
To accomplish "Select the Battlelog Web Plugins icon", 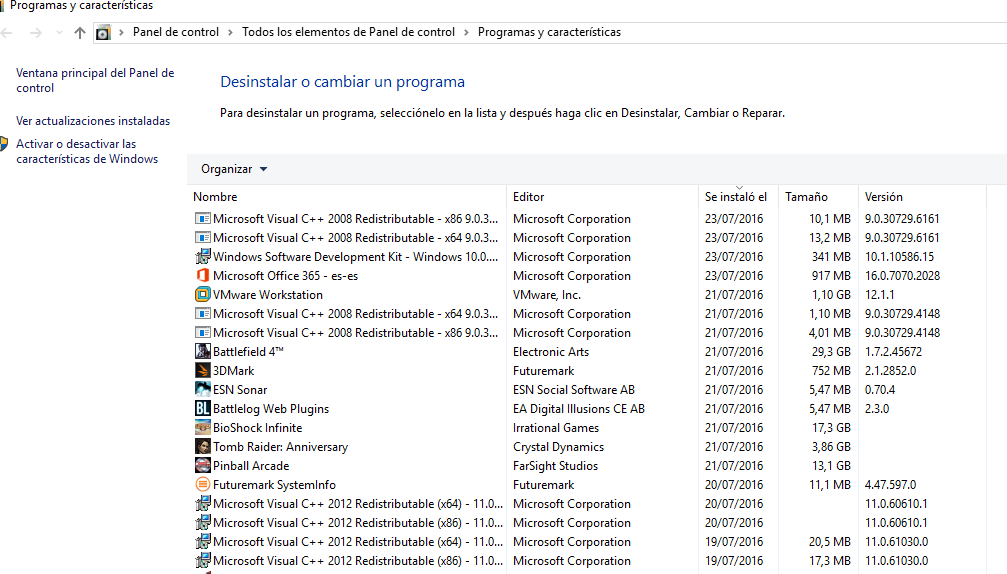I will [203, 409].
